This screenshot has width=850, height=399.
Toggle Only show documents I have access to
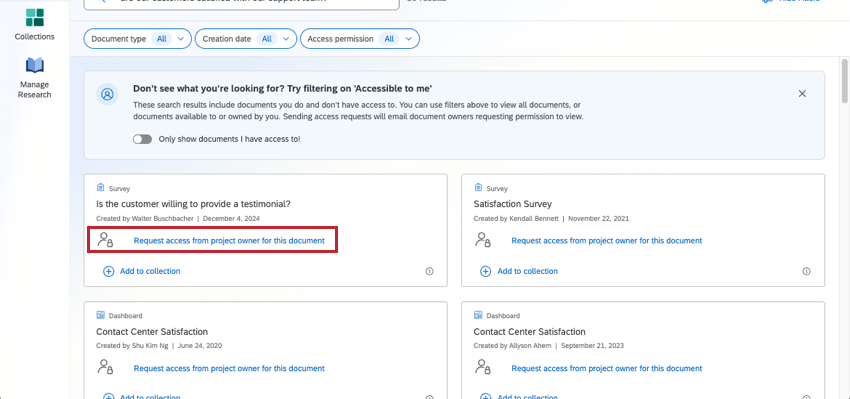click(x=143, y=139)
